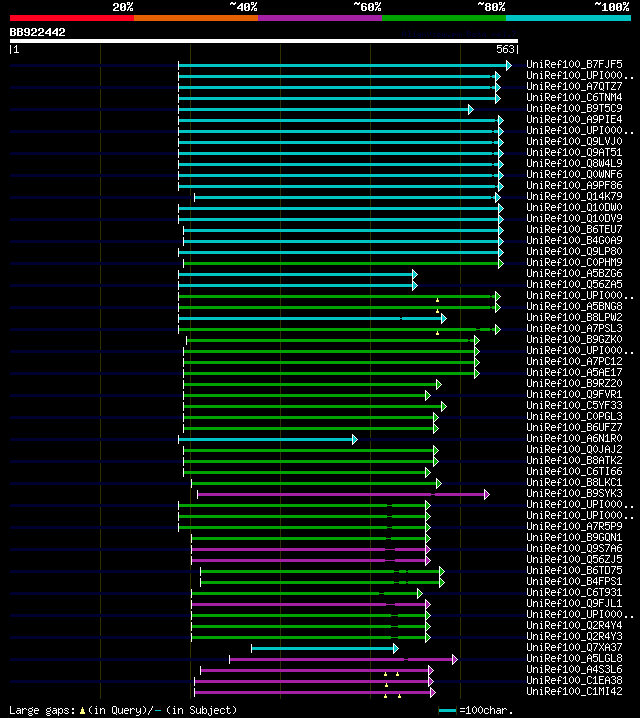This screenshot has width=640, height=718.
Task: Click the cyan ~100% identity legend segment
Action: pyautogui.click(x=569, y=18)
